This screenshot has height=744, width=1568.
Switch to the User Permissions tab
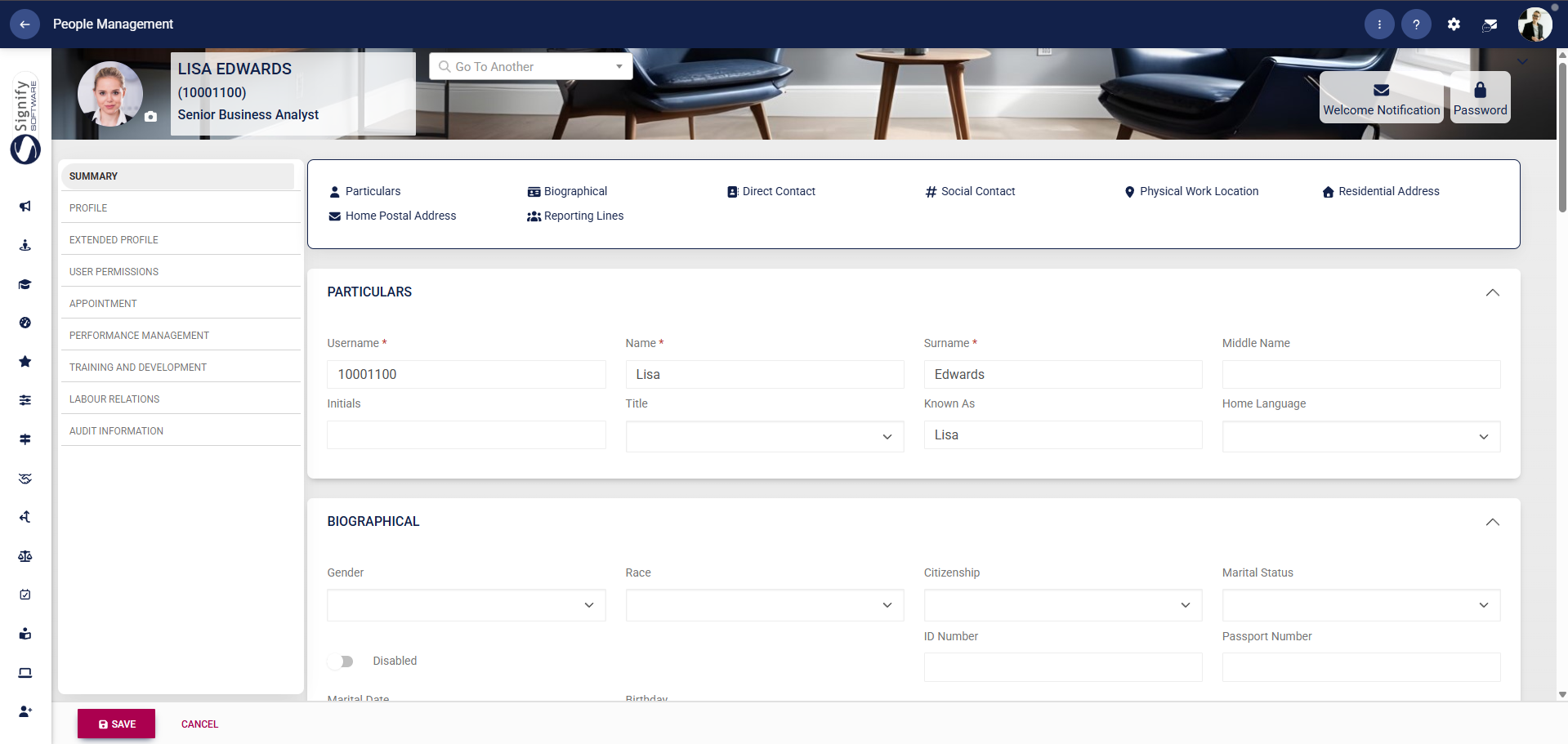point(114,271)
